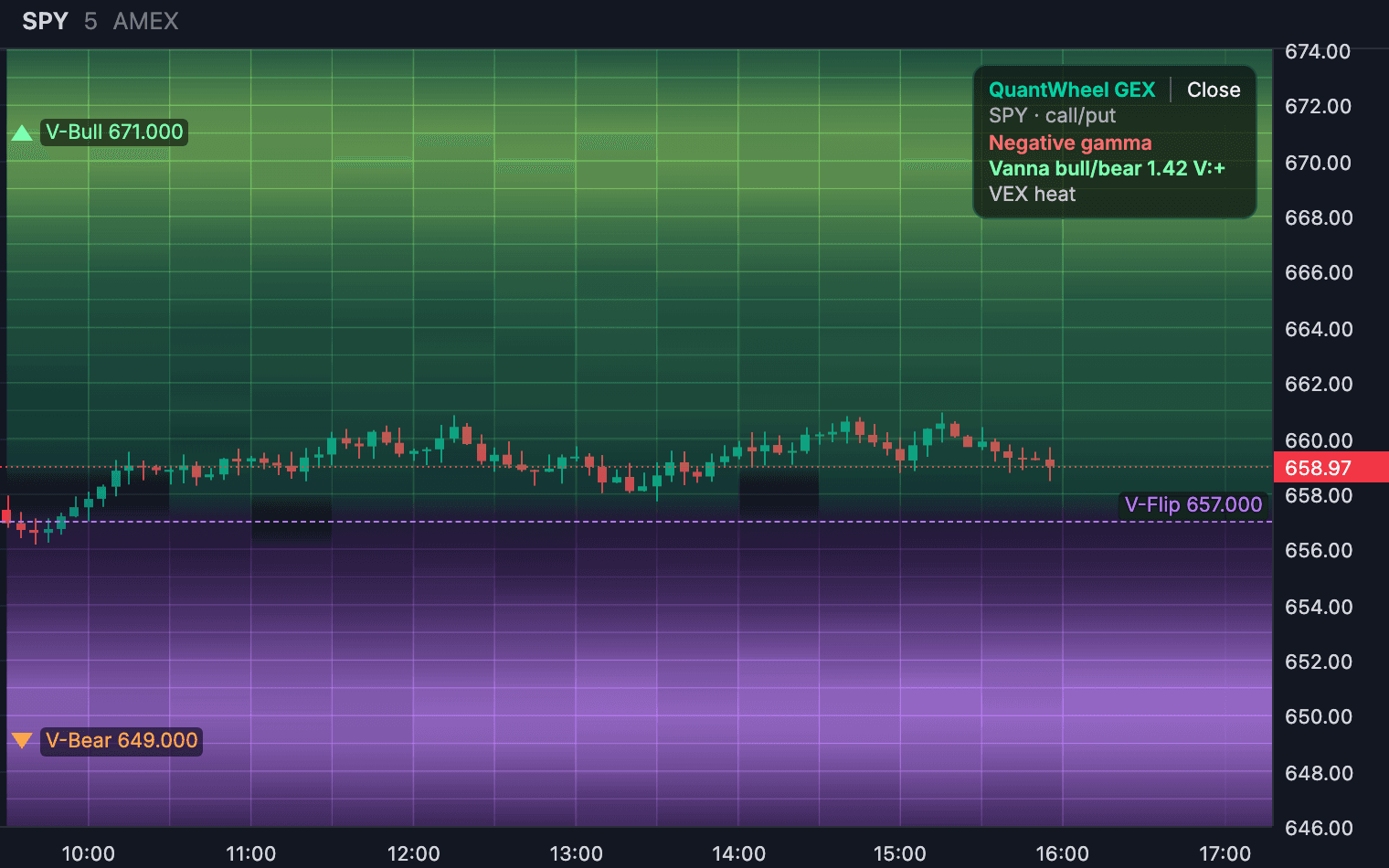Click the SPY · call/put subtitle
This screenshot has height=868, width=1389.
click(1052, 116)
